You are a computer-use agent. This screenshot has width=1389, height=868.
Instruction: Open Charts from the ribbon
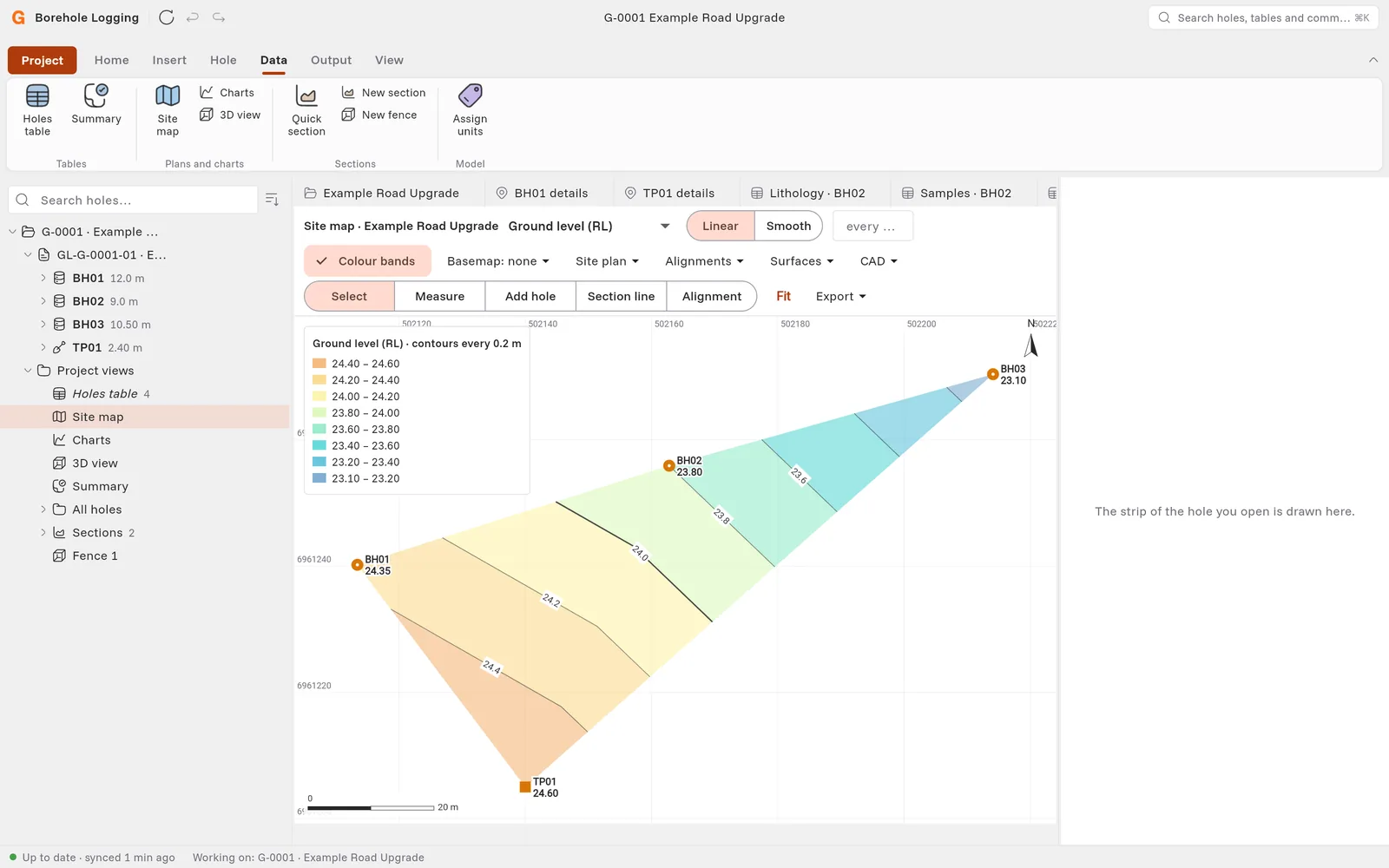coord(227,93)
